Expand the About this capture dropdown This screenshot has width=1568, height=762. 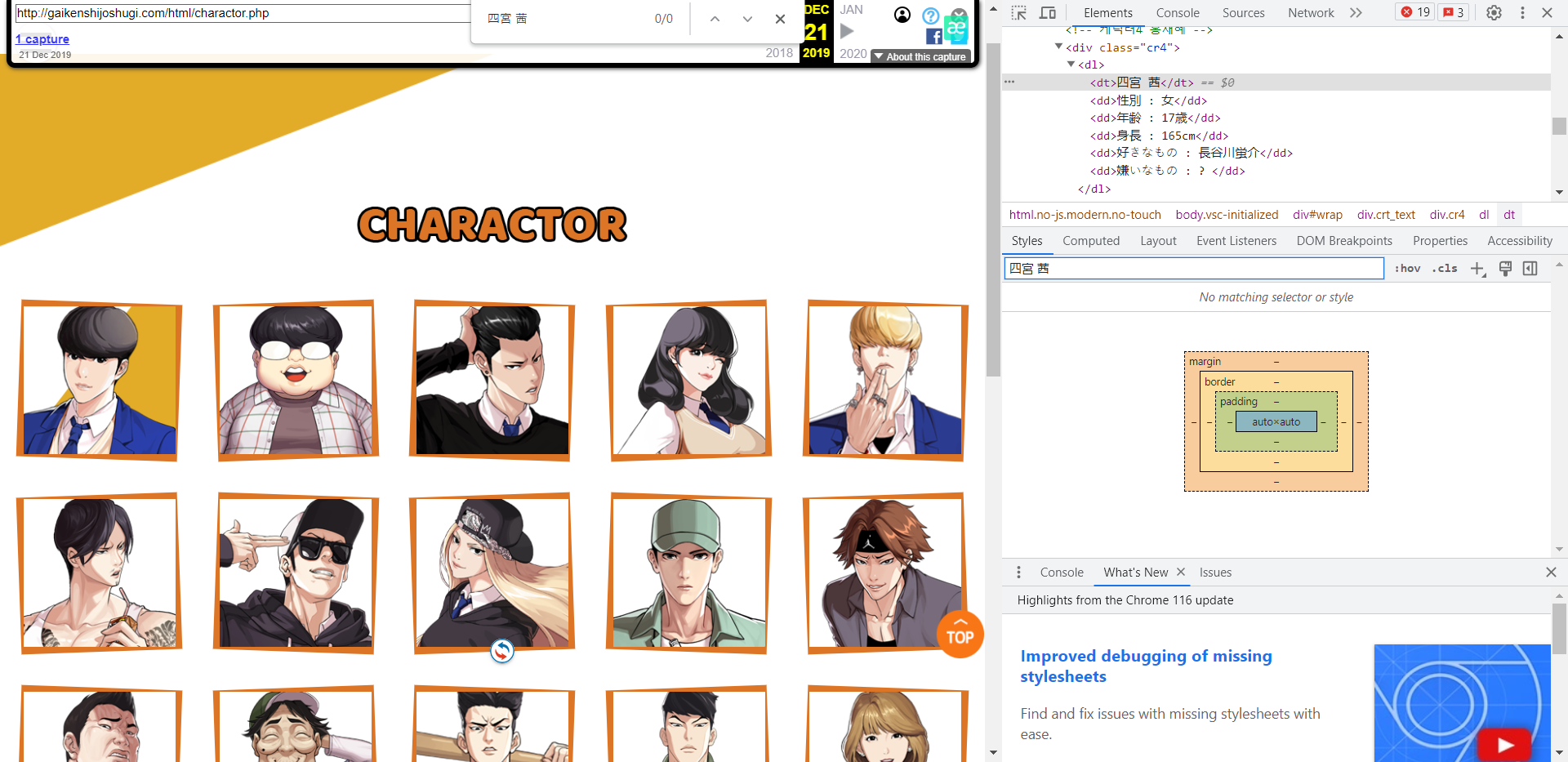coord(920,56)
